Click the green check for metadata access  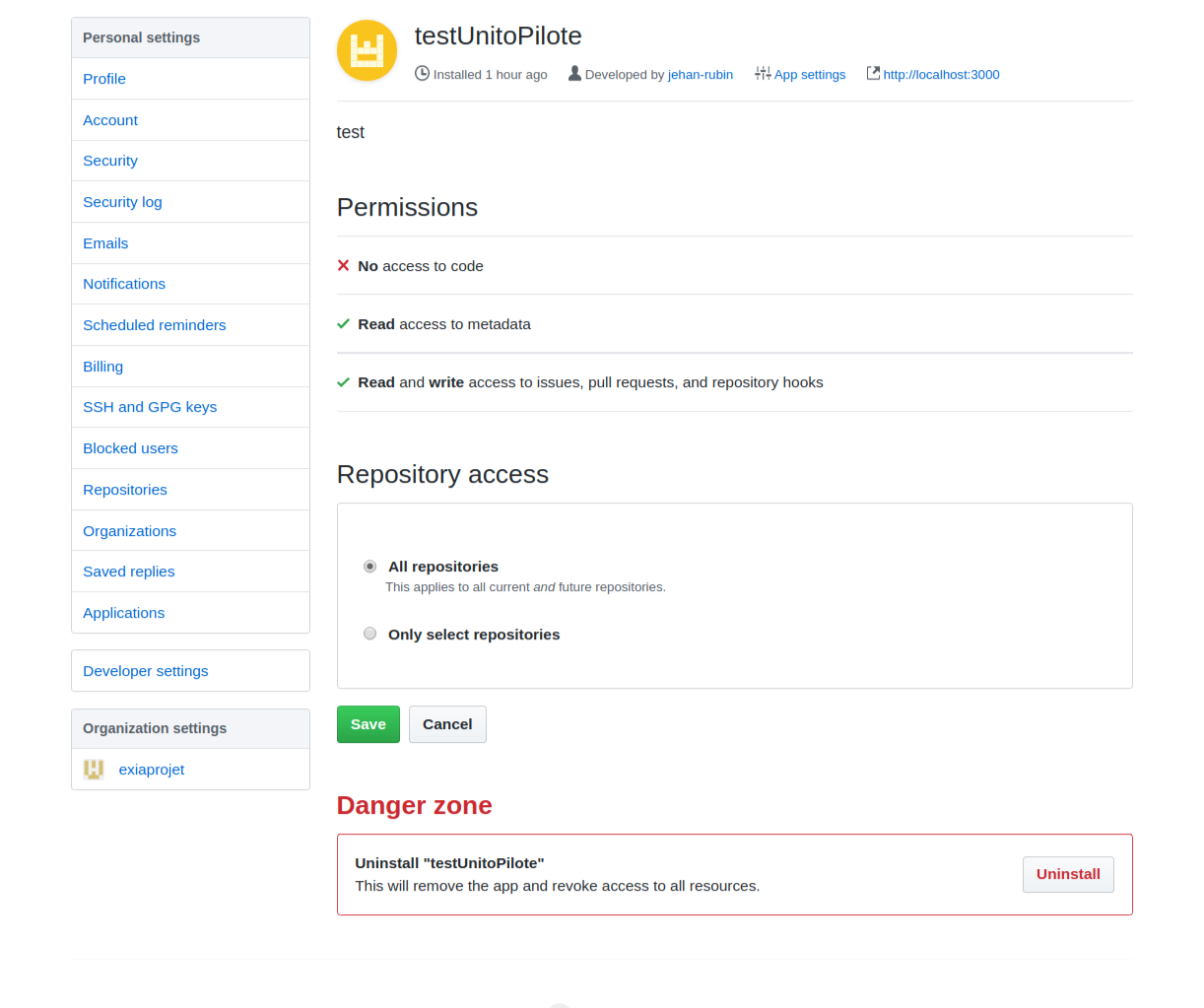coord(343,323)
